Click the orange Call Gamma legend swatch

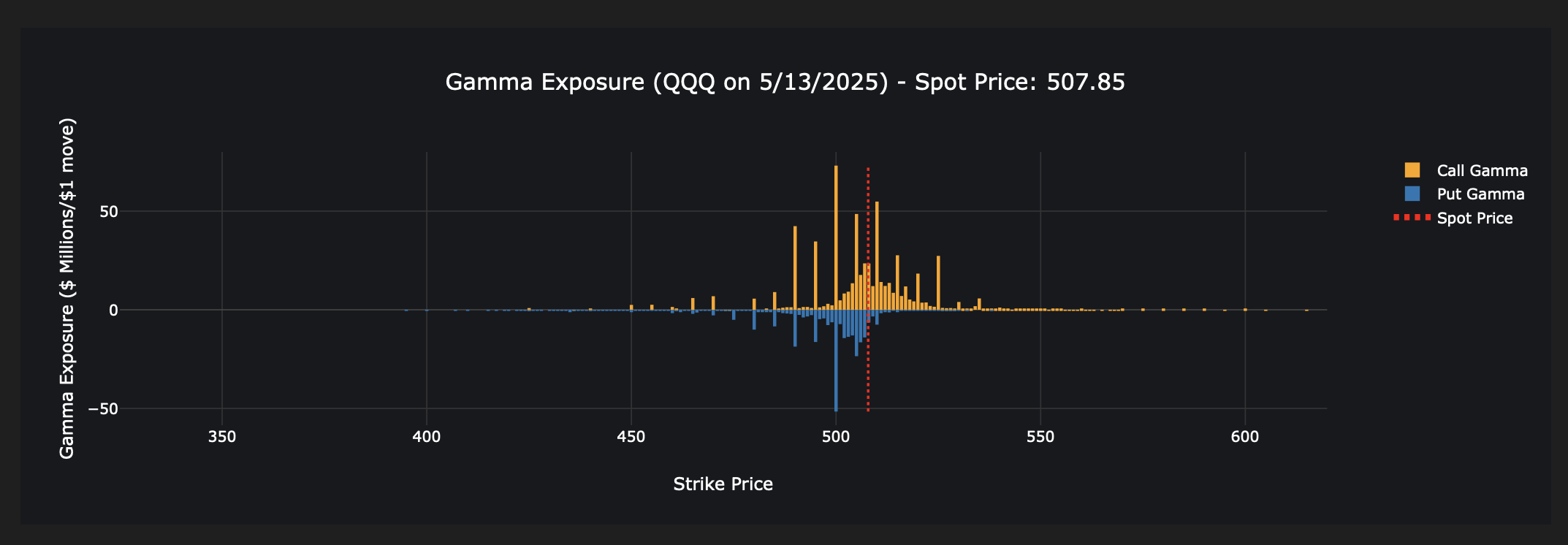tap(1412, 170)
